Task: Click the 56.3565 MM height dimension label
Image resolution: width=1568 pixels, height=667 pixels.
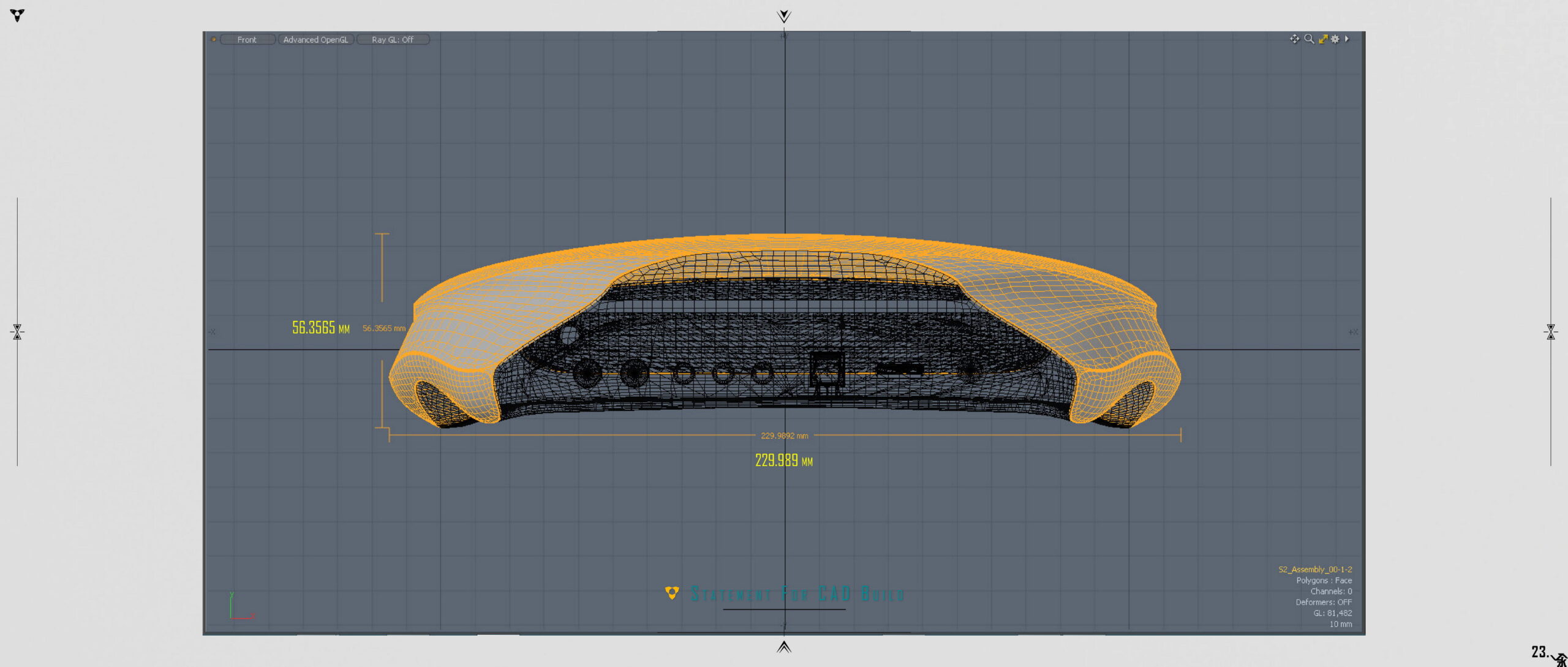Action: [x=320, y=328]
